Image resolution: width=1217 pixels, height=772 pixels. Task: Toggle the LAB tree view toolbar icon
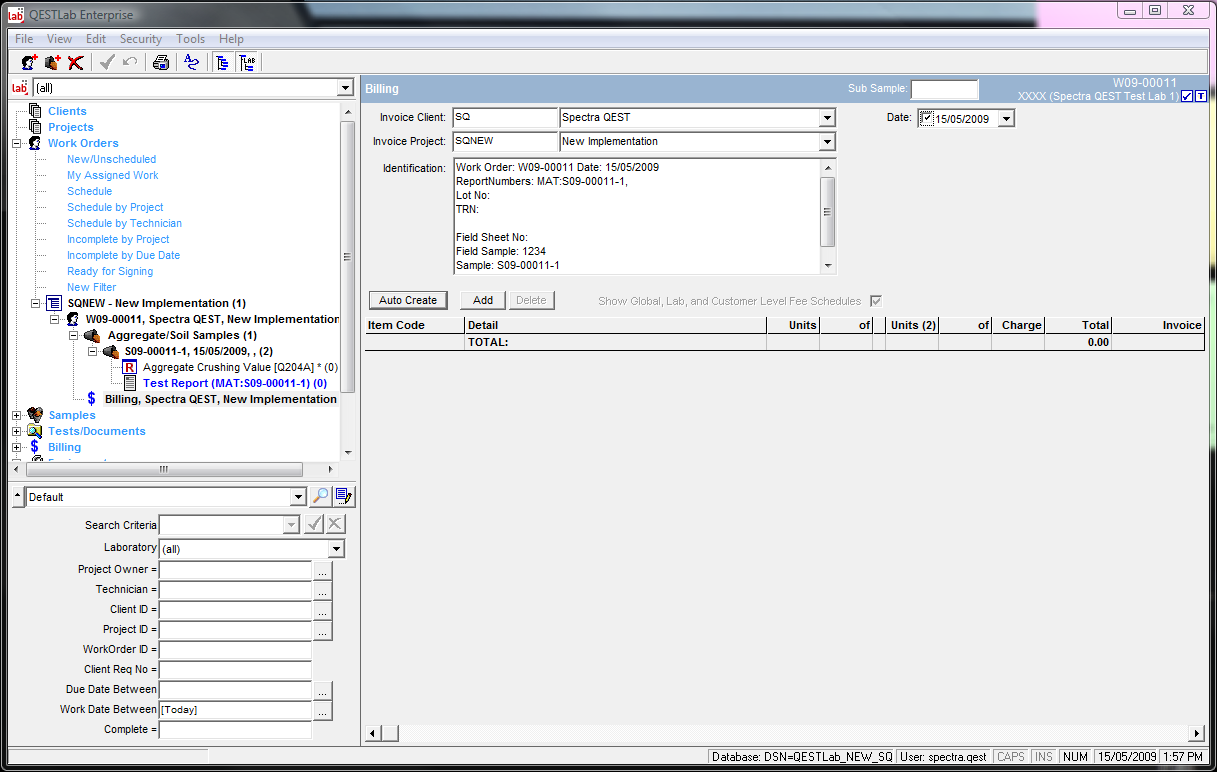[248, 62]
